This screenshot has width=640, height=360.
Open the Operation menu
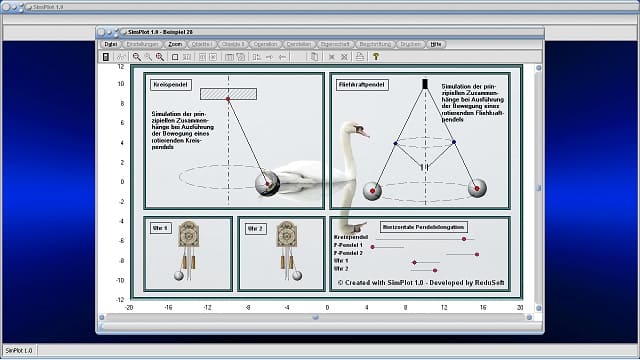(x=265, y=44)
